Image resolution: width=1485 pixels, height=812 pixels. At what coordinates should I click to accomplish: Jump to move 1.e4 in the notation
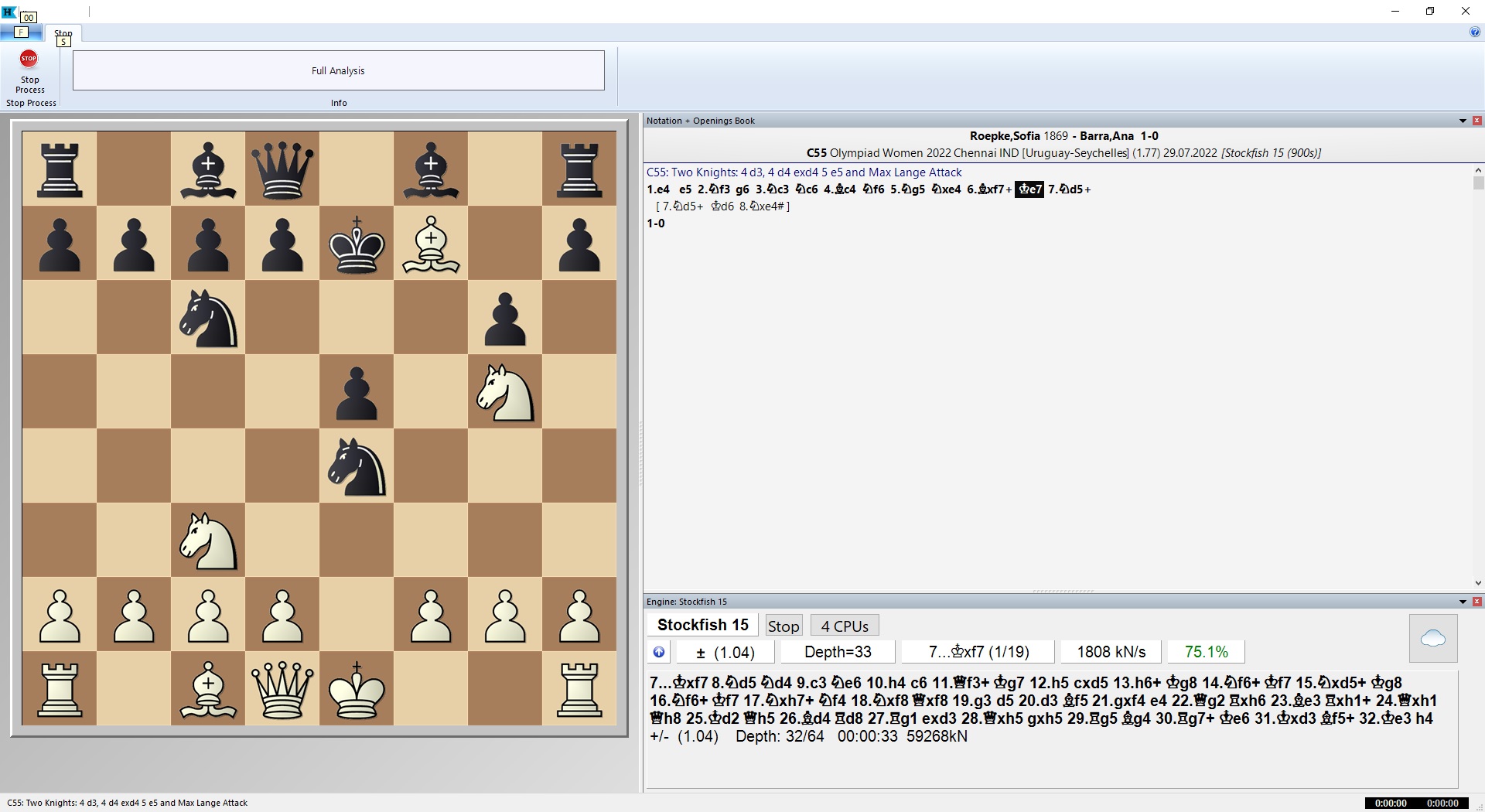[x=659, y=189]
